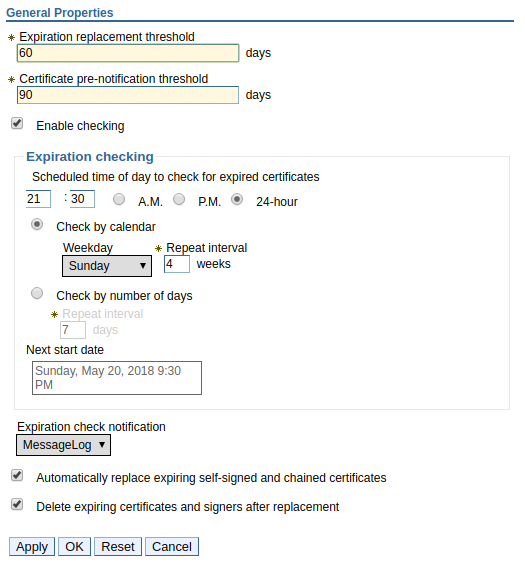Click the hour field showing 21
This screenshot has height=569, width=525.
pos(38,199)
